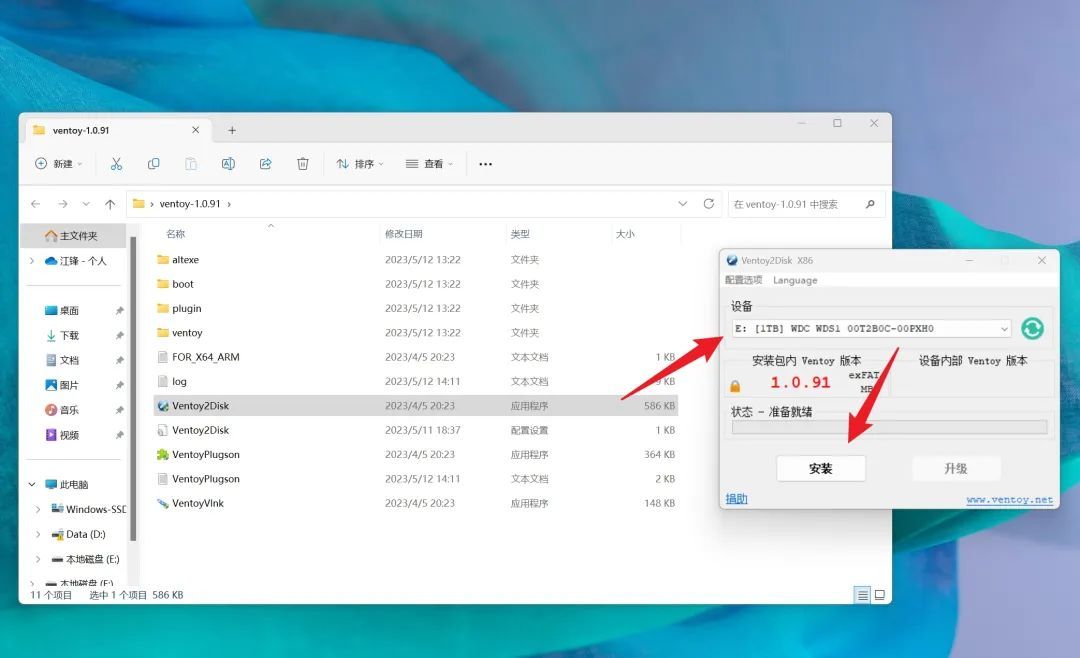Click the Delete trash icon
This screenshot has width=1080, height=658.
point(302,164)
